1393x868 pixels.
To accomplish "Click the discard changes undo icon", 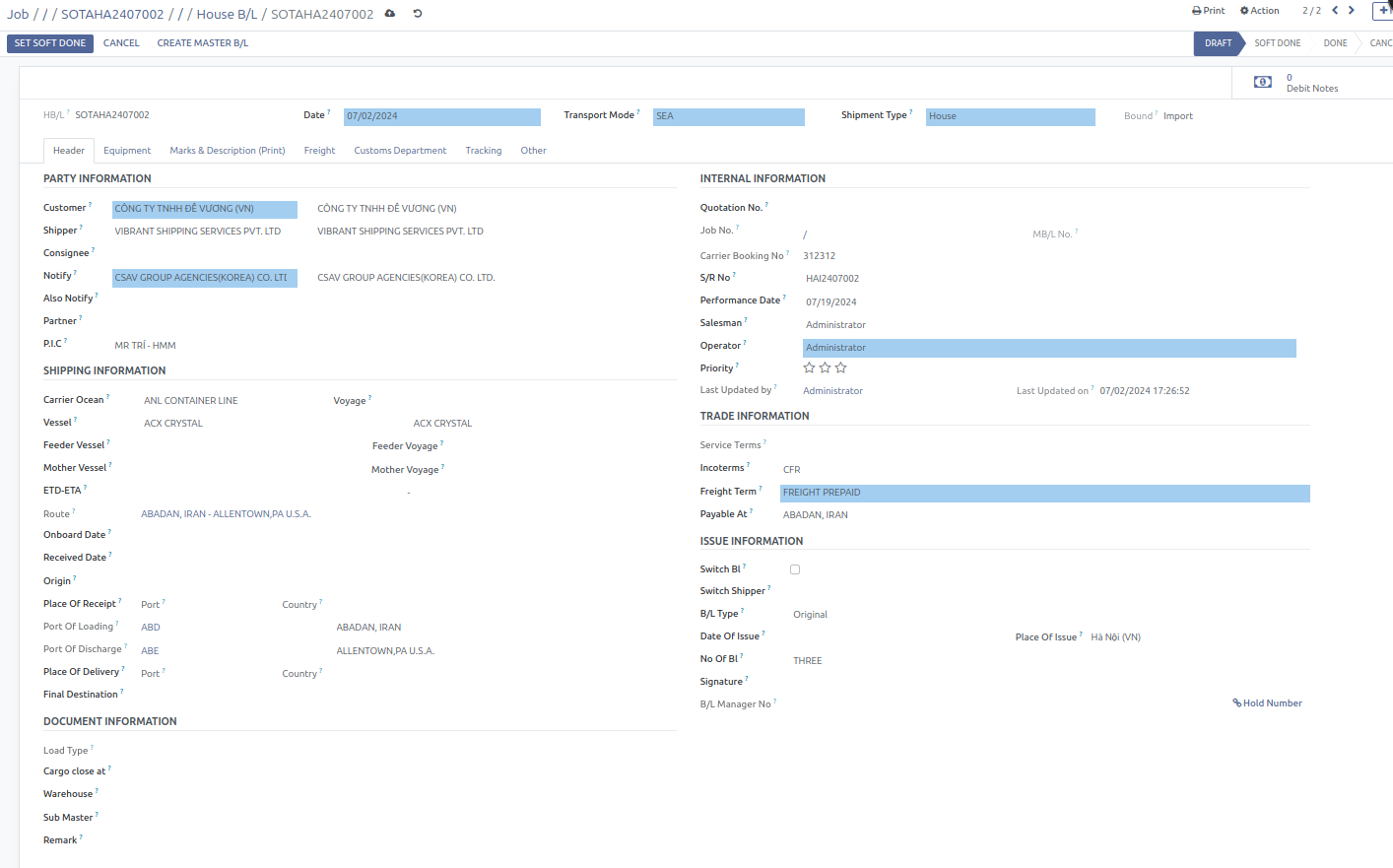I will coord(418,14).
